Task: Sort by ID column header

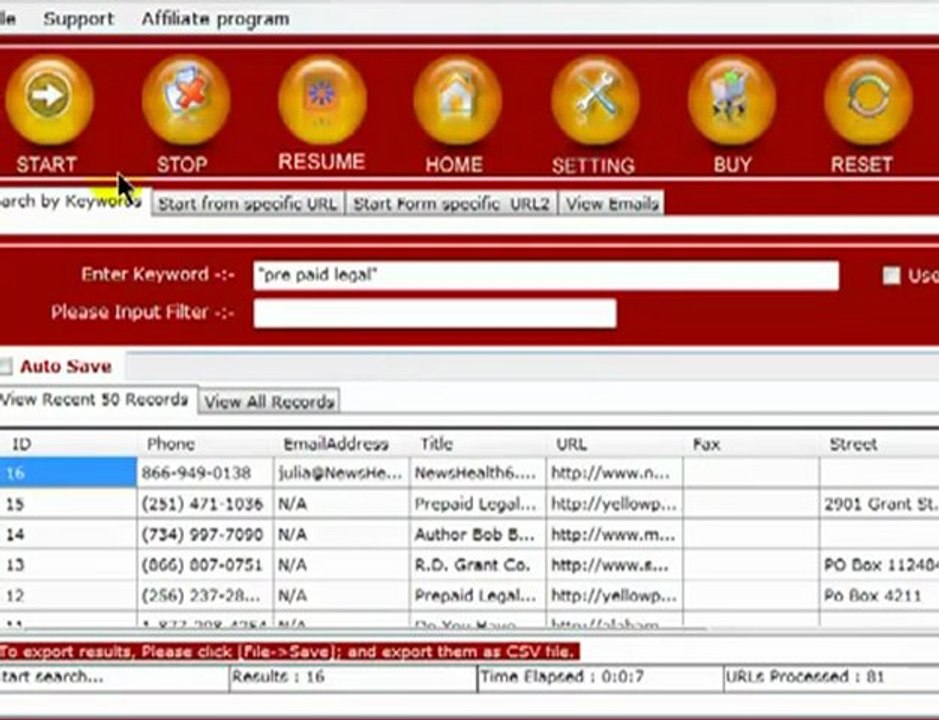Action: tap(68, 444)
